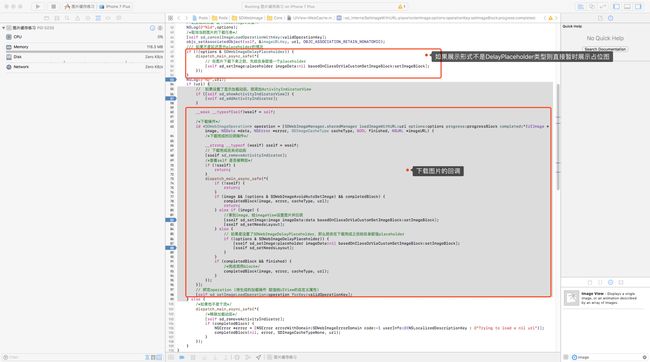Toggle the breakpoint on the sd_setImage:image line
Screen dimensions: 650x362
pos(171,220)
